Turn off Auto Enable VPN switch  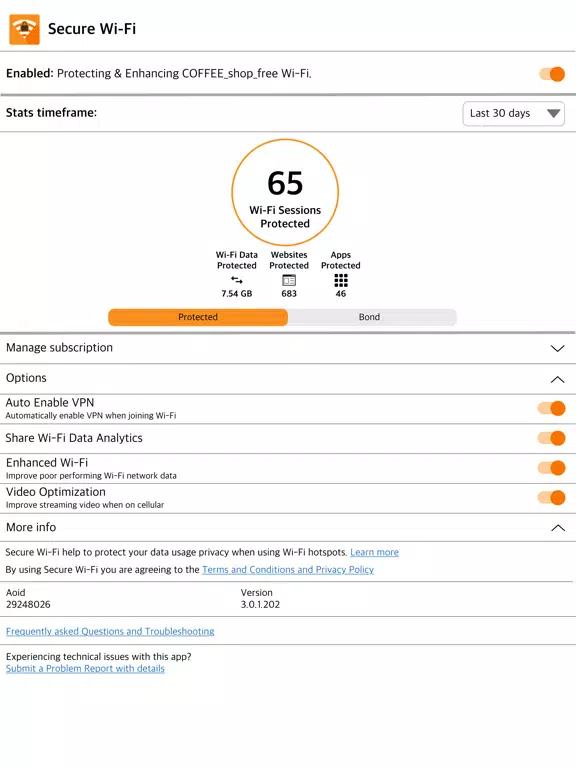click(552, 408)
